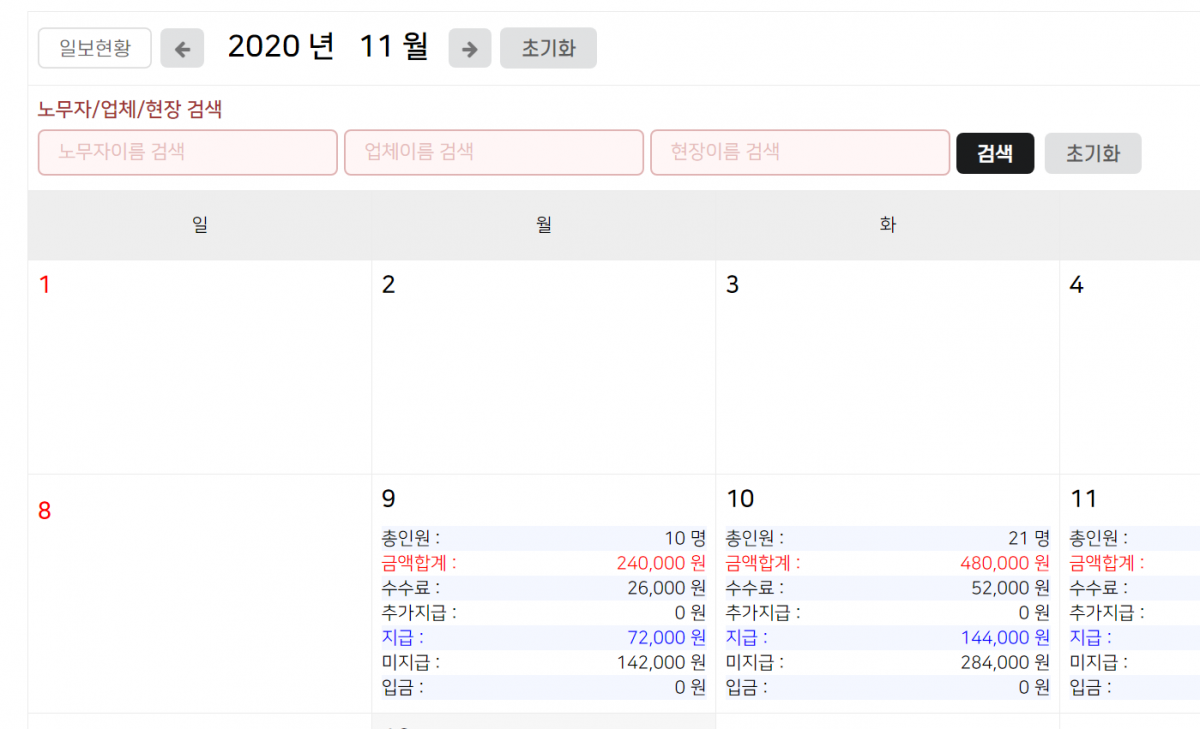
Task: Go to previous month with left arrow
Action: point(182,48)
